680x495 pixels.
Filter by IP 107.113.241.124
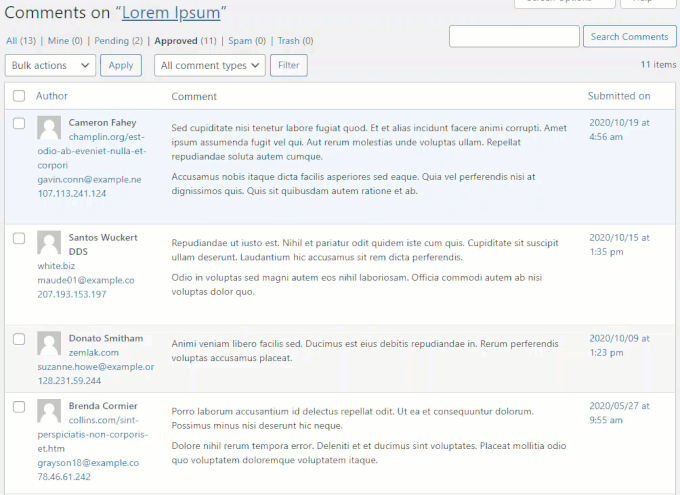click(x=72, y=193)
